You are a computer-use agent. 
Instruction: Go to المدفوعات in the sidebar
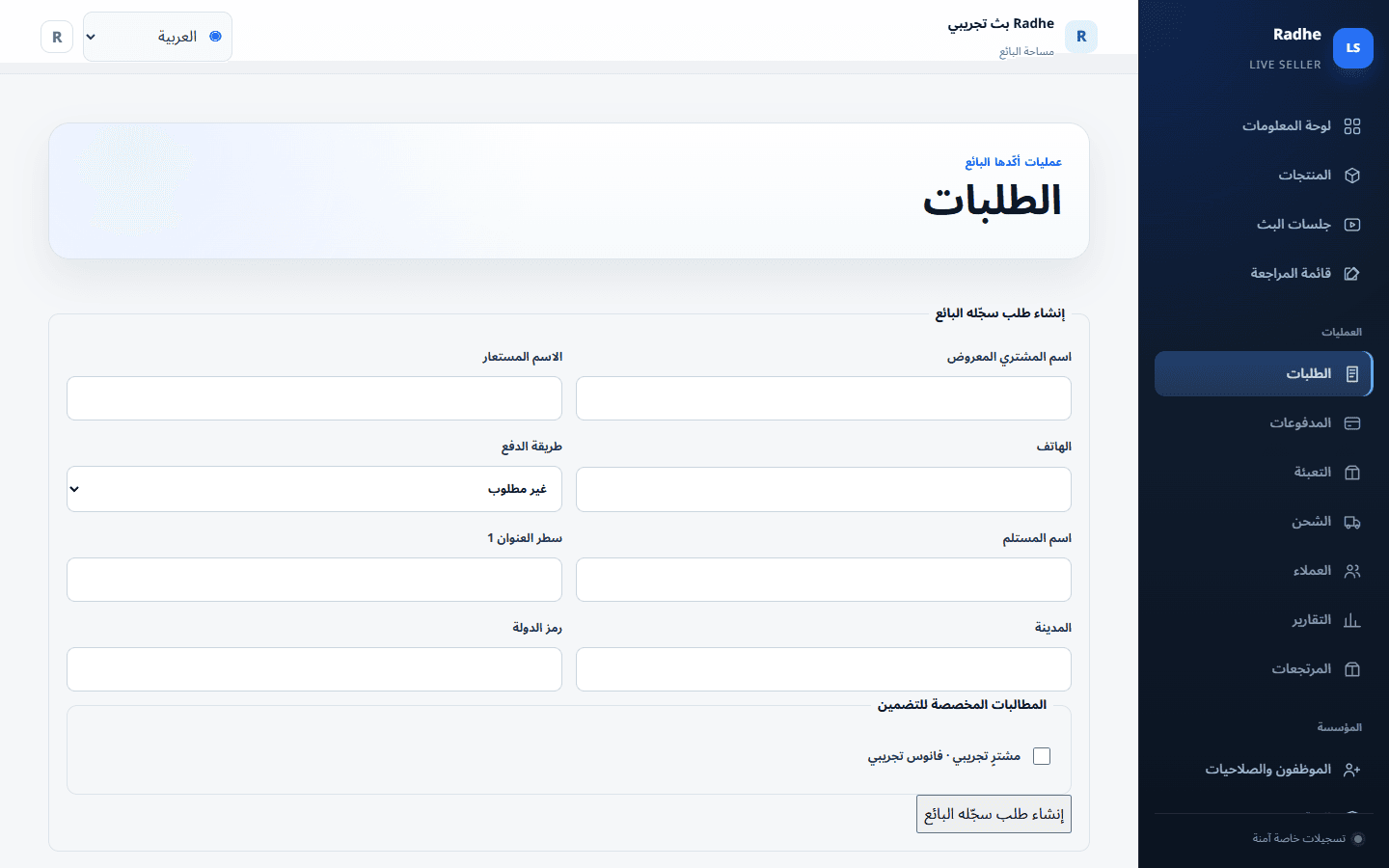click(1264, 423)
